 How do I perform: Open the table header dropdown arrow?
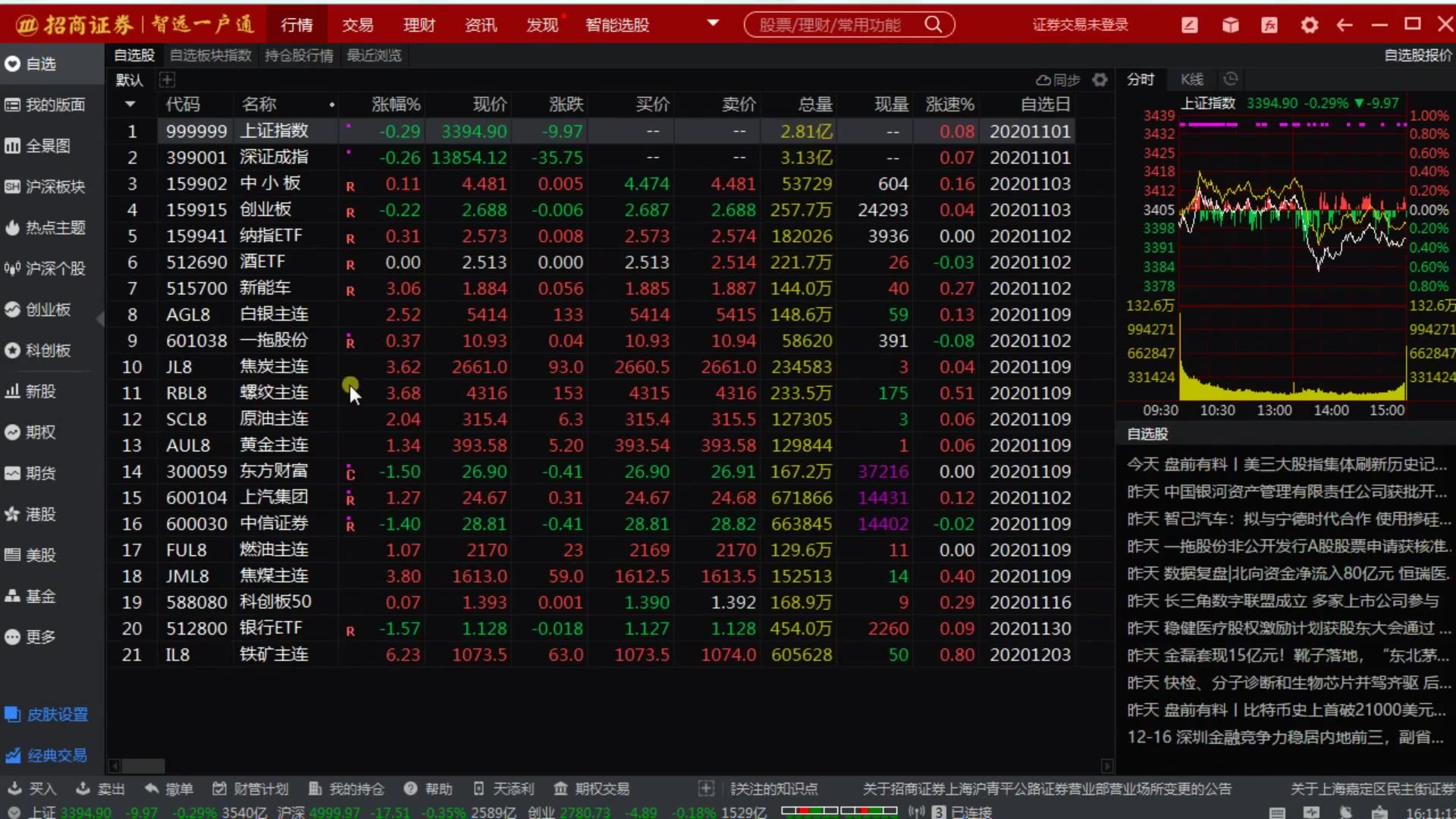pyautogui.click(x=130, y=105)
